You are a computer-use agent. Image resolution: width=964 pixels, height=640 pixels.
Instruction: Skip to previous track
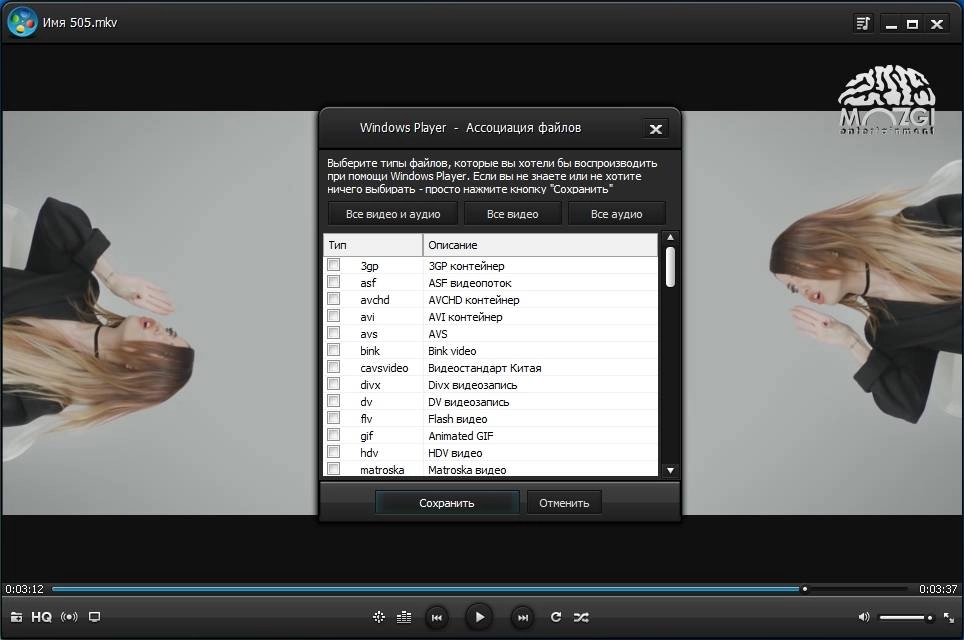pyautogui.click(x=437, y=617)
